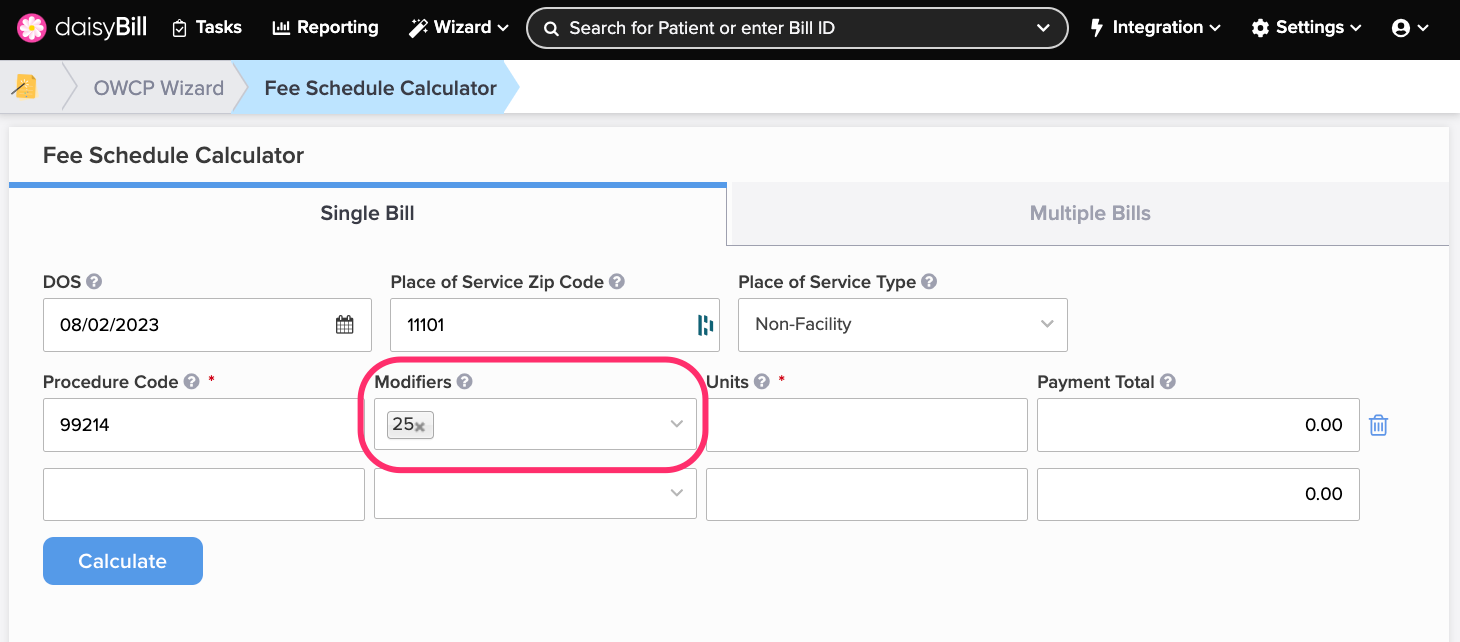
Task: Open the Integration menu
Action: click(x=1155, y=27)
